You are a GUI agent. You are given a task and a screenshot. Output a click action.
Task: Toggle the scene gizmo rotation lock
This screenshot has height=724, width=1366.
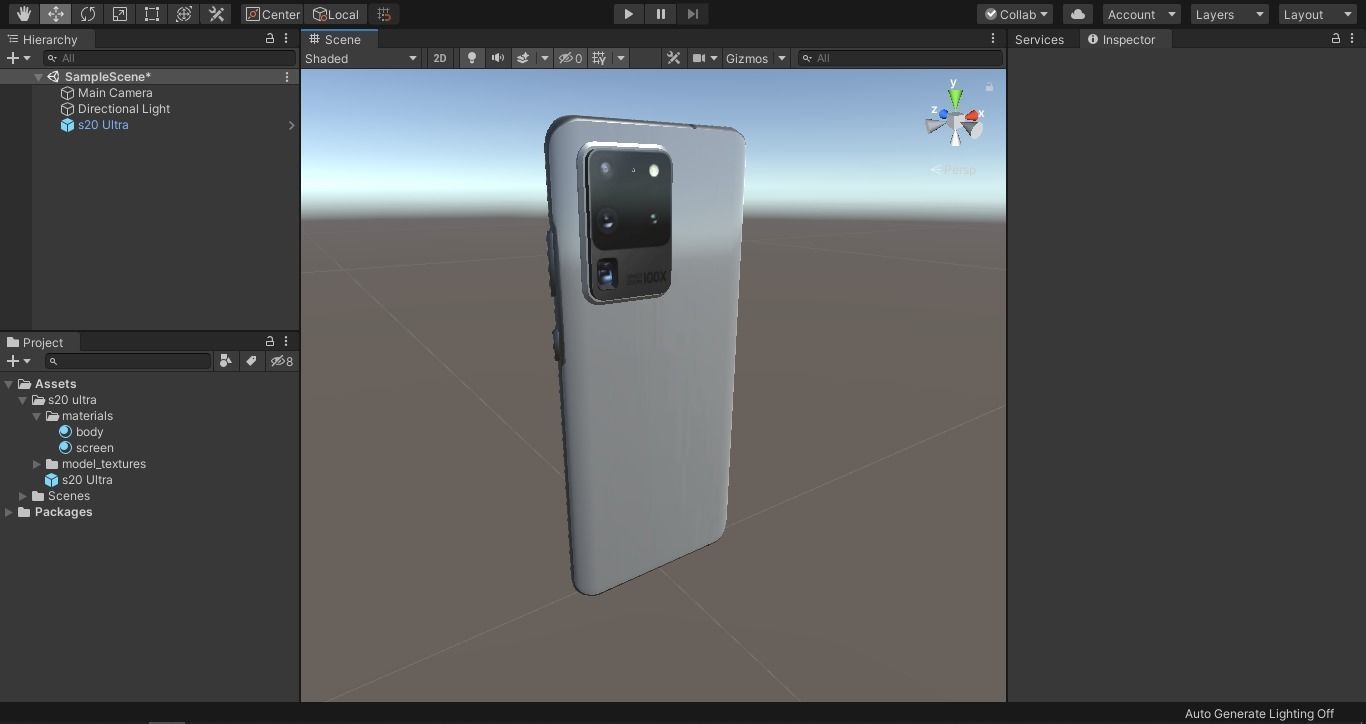click(990, 87)
